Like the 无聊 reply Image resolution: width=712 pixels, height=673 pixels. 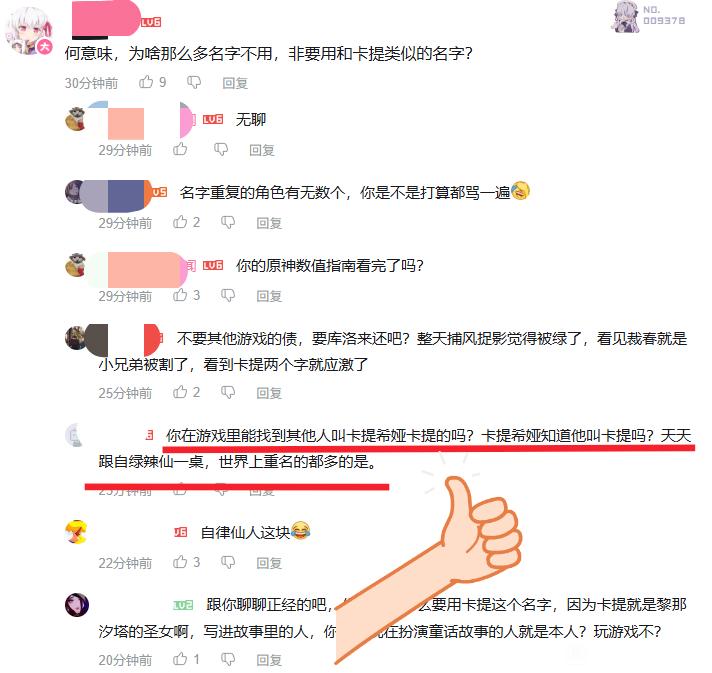pos(180,149)
